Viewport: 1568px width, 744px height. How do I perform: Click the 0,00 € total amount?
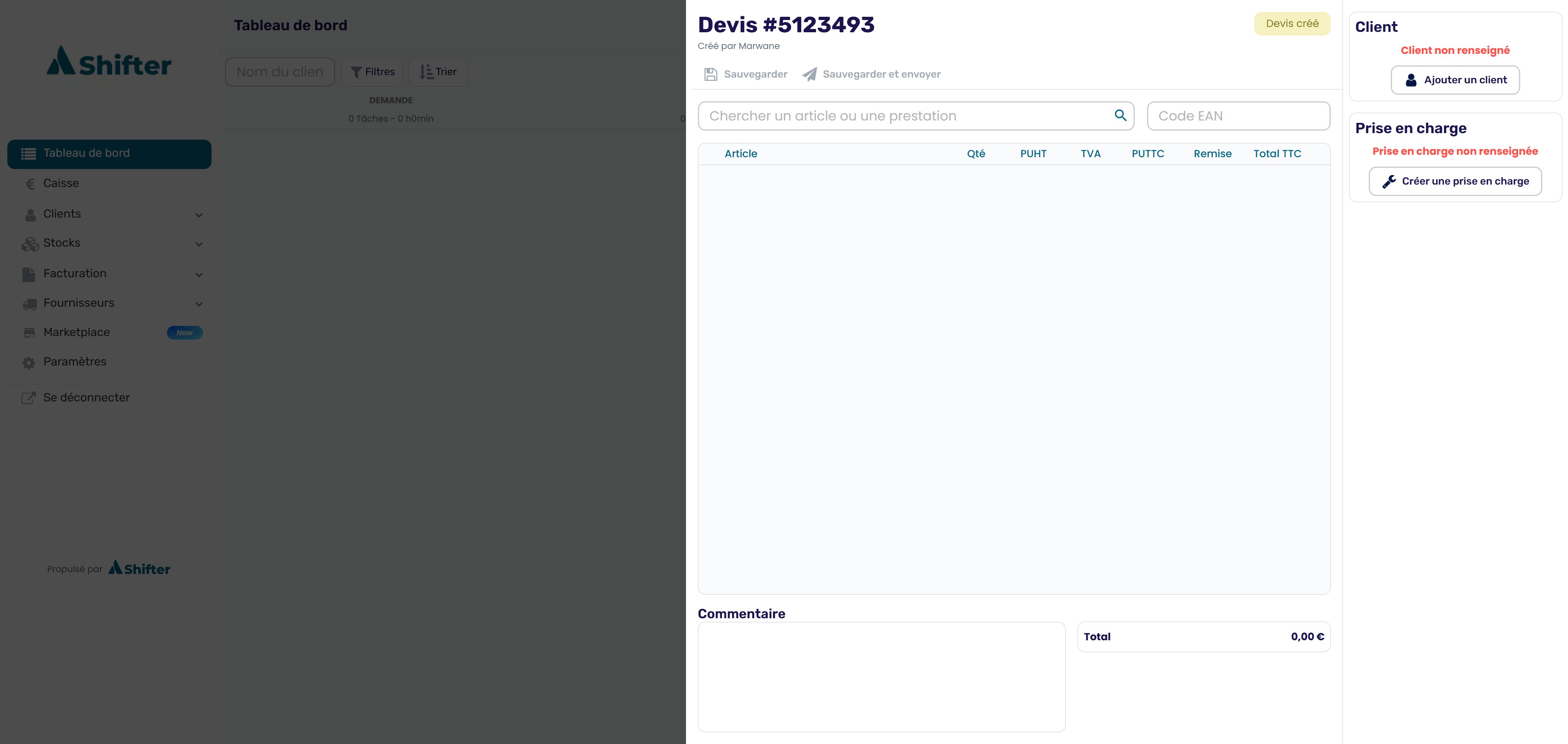pos(1307,637)
